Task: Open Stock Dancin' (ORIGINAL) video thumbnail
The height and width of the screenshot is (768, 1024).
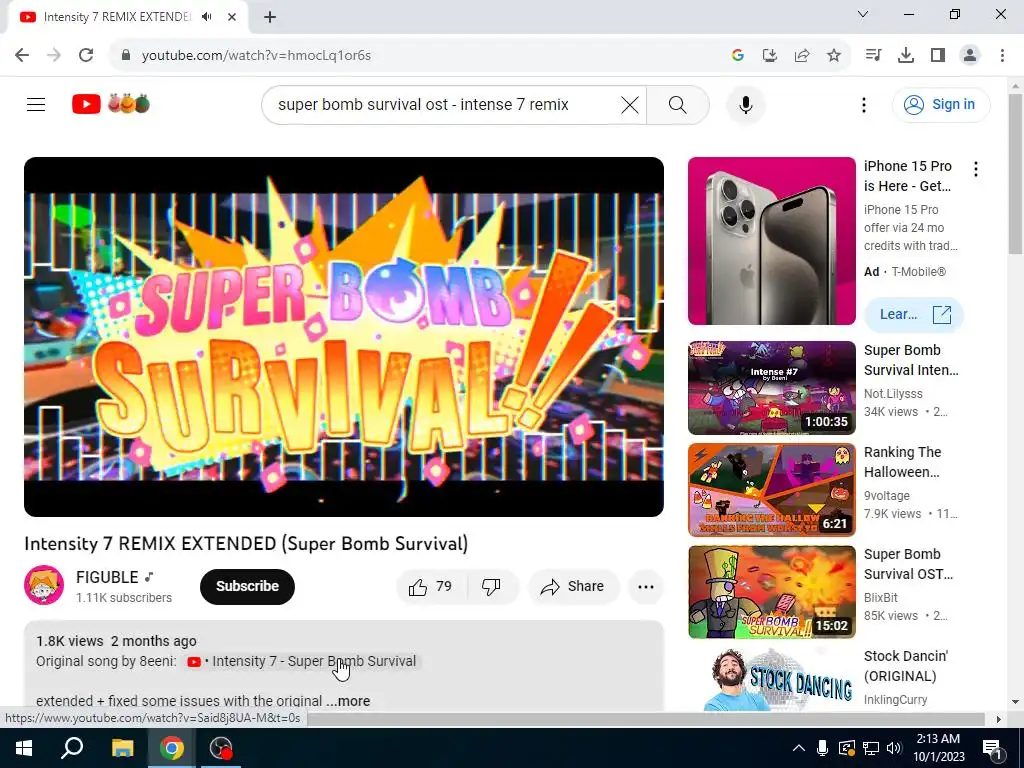Action: (771, 679)
